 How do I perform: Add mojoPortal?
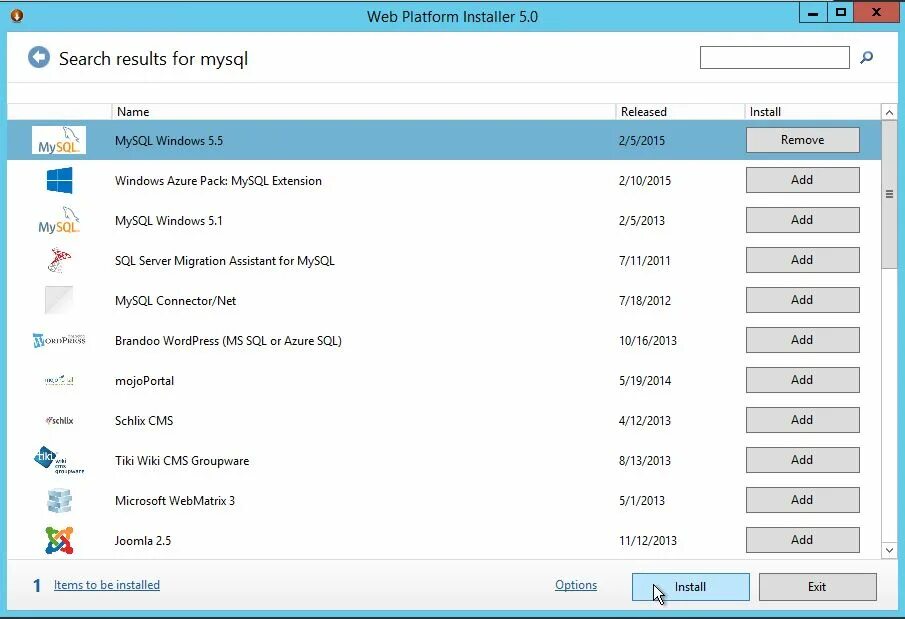point(802,380)
